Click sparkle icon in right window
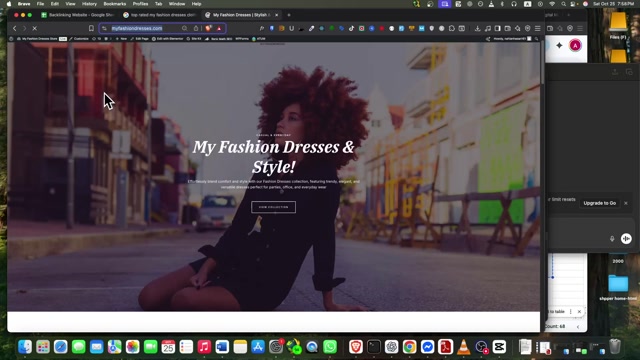640x360 pixels. pos(559,45)
